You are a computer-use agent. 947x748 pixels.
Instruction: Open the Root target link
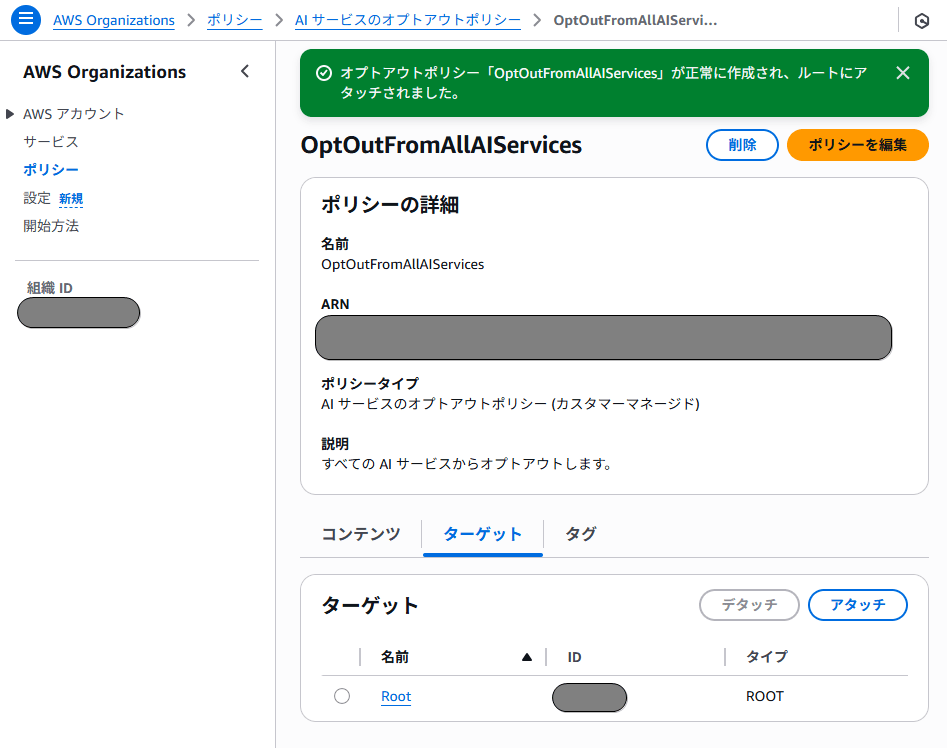click(x=396, y=697)
